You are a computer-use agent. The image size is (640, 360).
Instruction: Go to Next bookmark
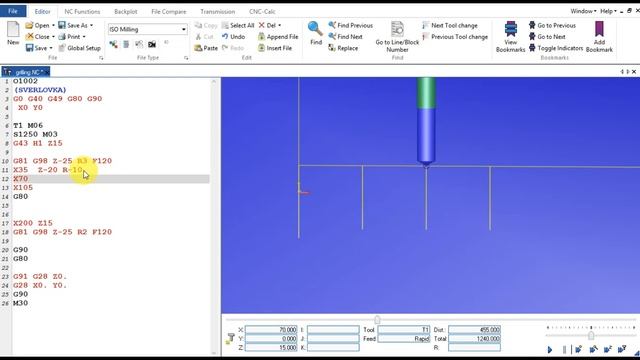tap(547, 37)
